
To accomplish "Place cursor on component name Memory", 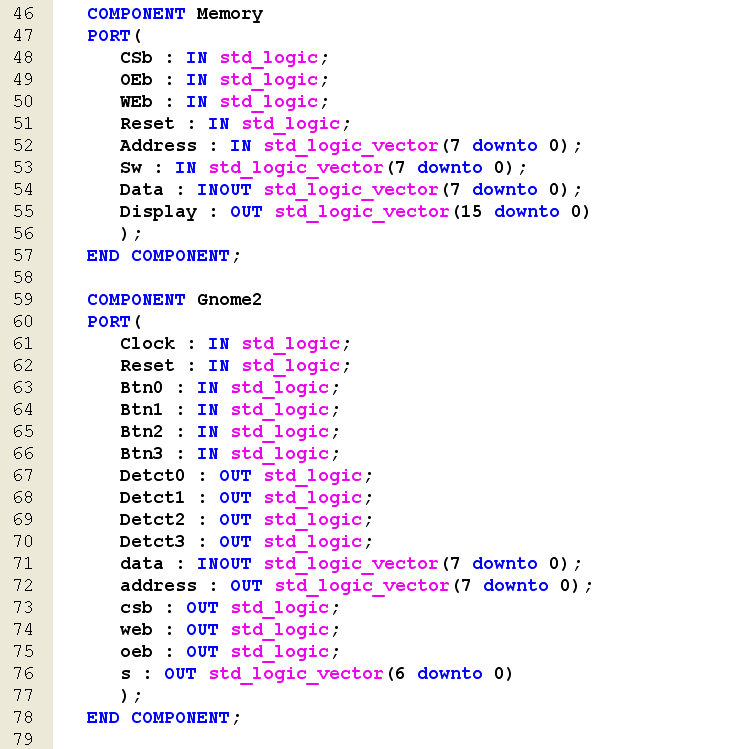I will [229, 14].
